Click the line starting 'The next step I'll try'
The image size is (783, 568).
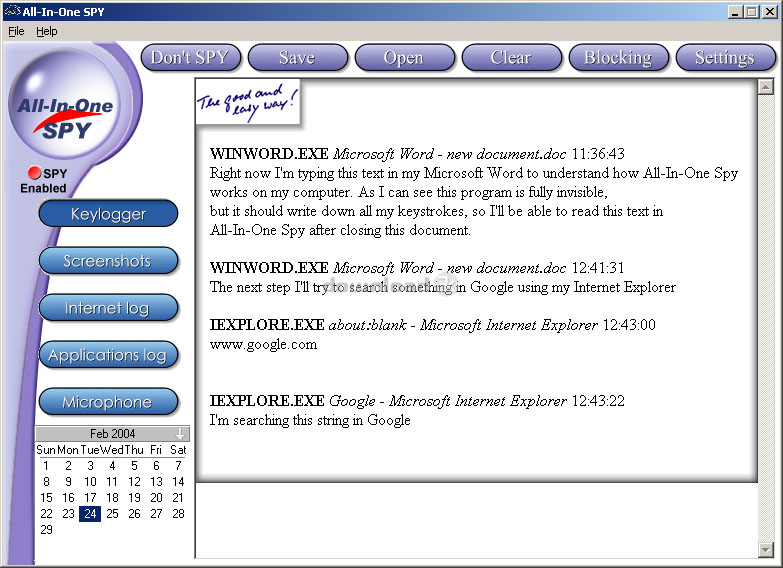442,287
